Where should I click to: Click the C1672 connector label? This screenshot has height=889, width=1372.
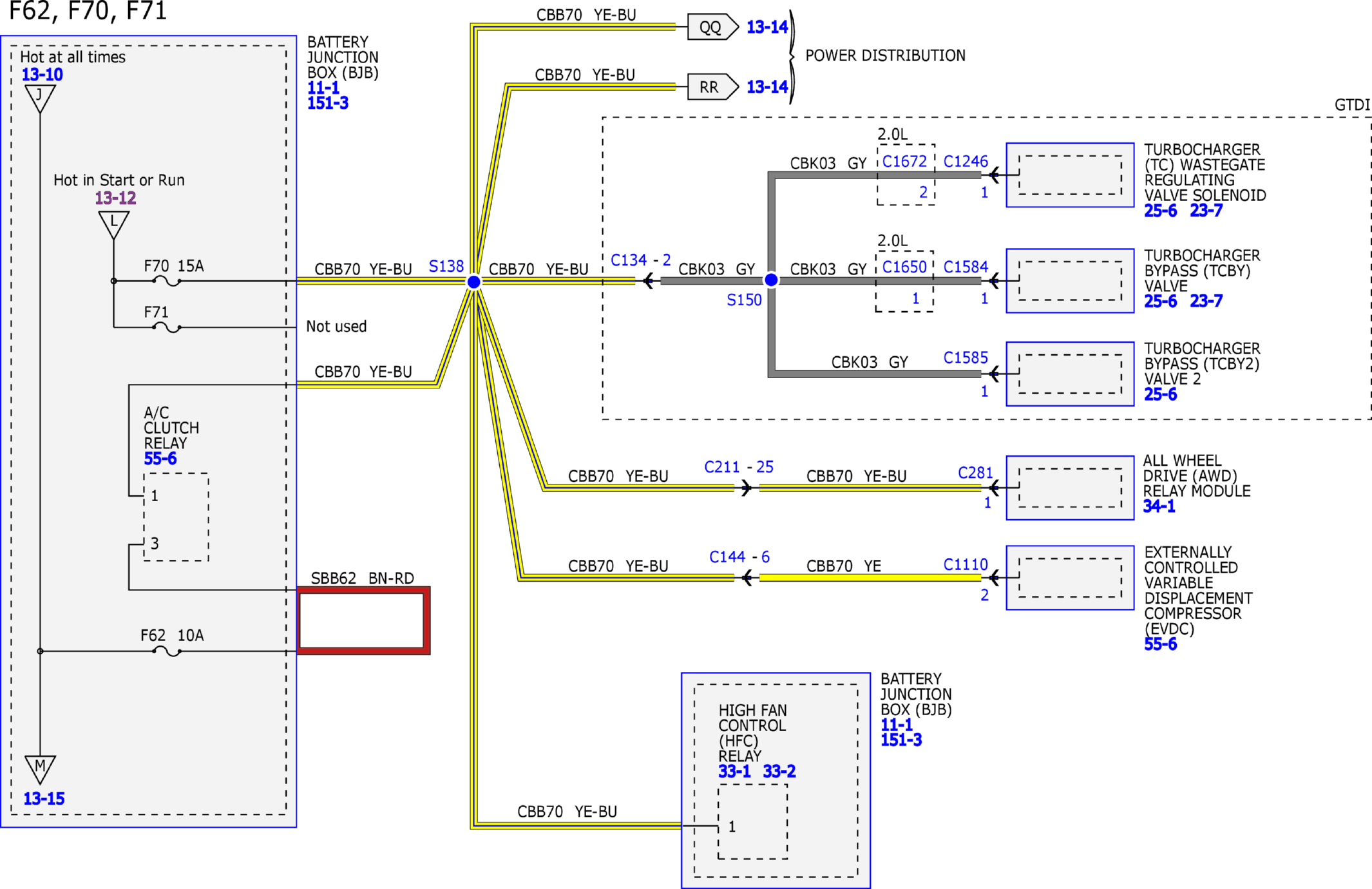(x=904, y=162)
